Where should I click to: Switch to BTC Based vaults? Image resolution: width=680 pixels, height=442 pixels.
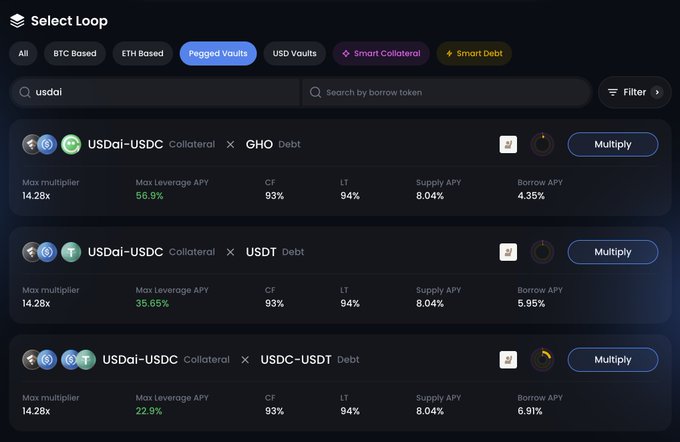click(x=75, y=53)
